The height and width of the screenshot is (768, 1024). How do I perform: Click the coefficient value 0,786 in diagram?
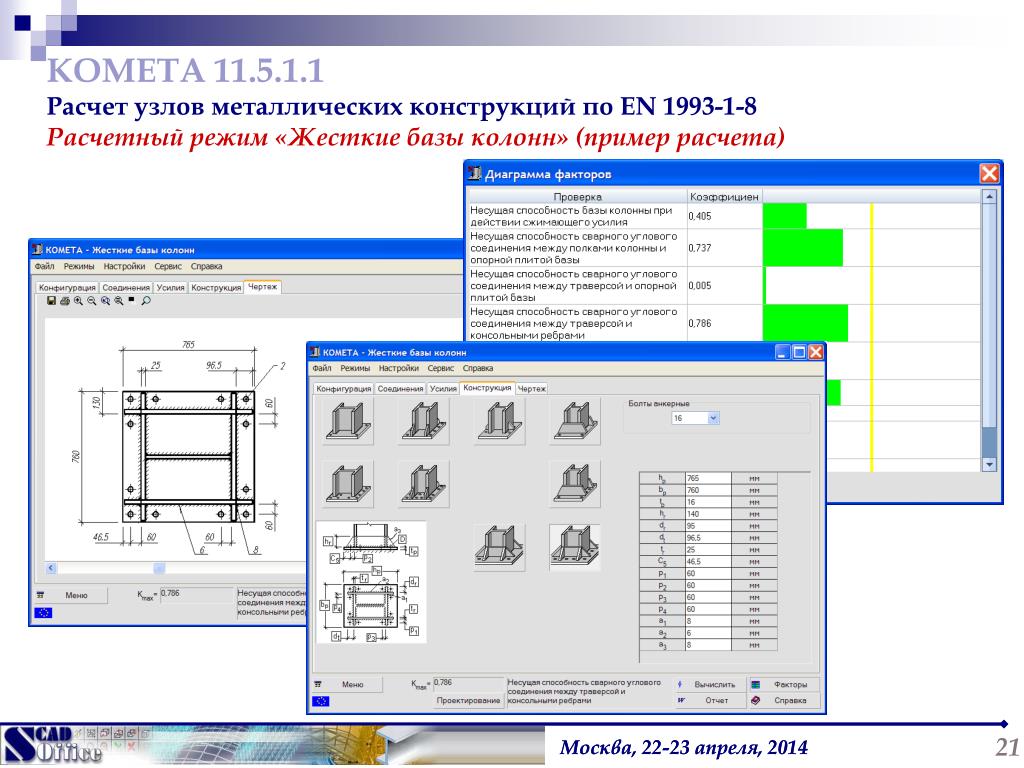(x=699, y=323)
